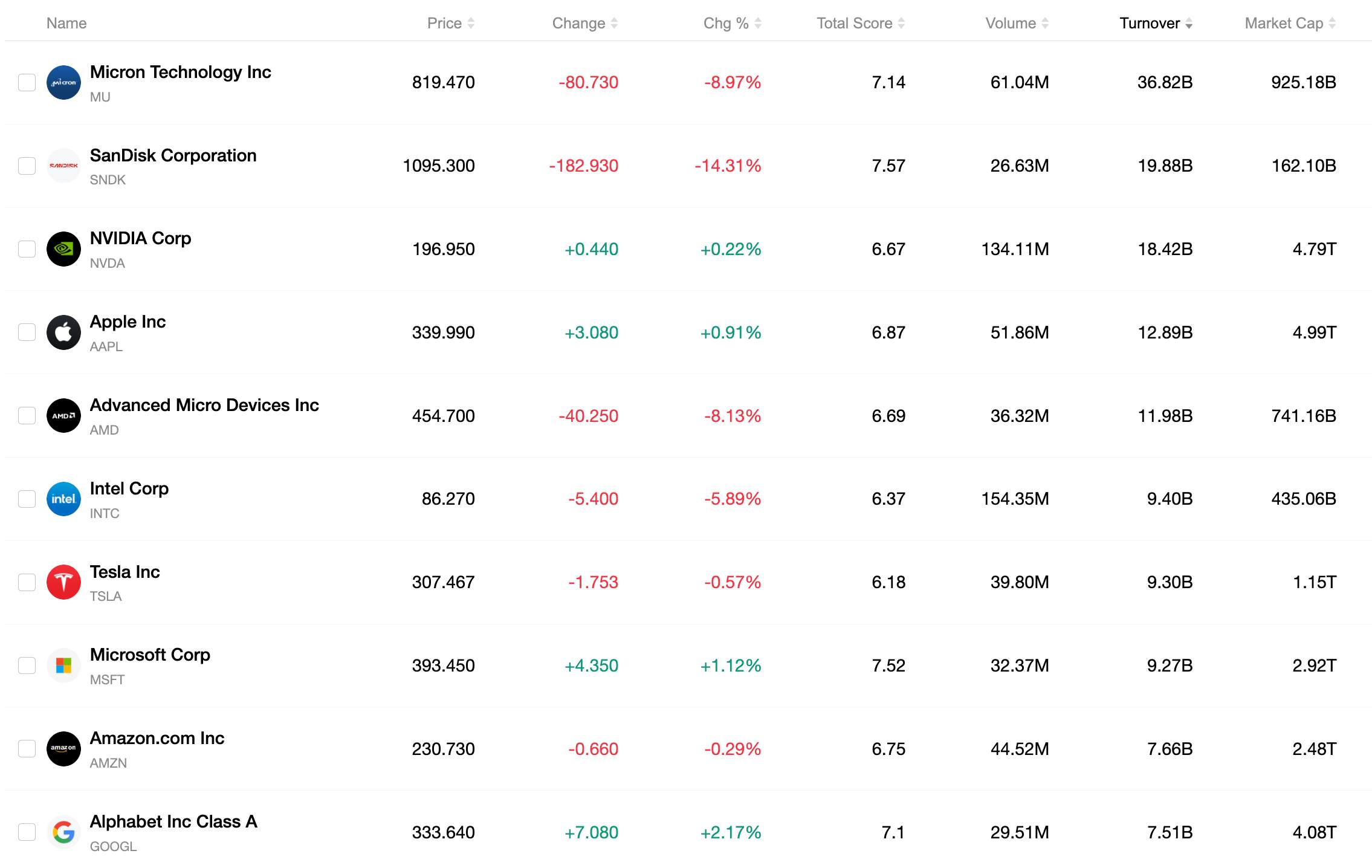The height and width of the screenshot is (868, 1372).
Task: Click the Tesla Inc TSLA ticker symbol
Action: pos(106,597)
